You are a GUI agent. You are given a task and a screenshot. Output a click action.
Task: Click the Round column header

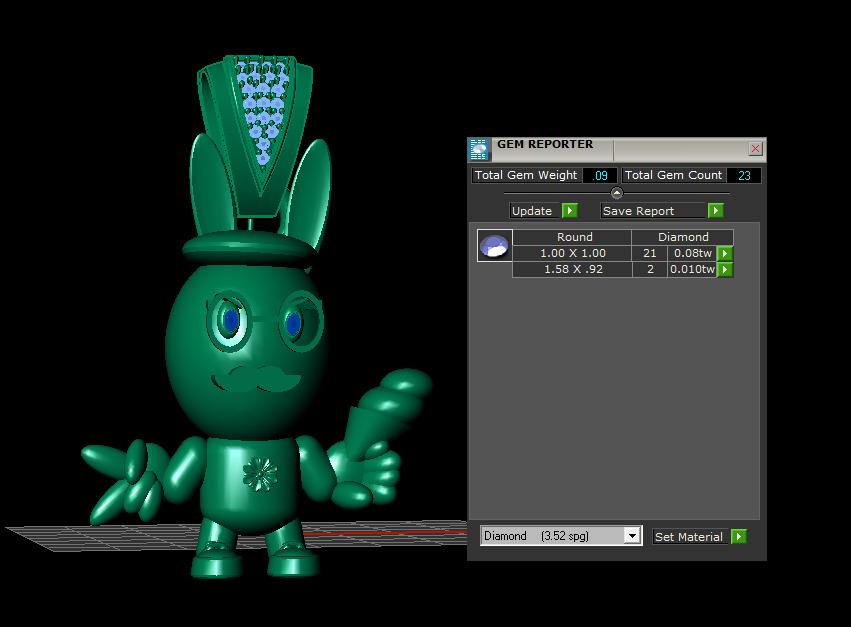[573, 237]
